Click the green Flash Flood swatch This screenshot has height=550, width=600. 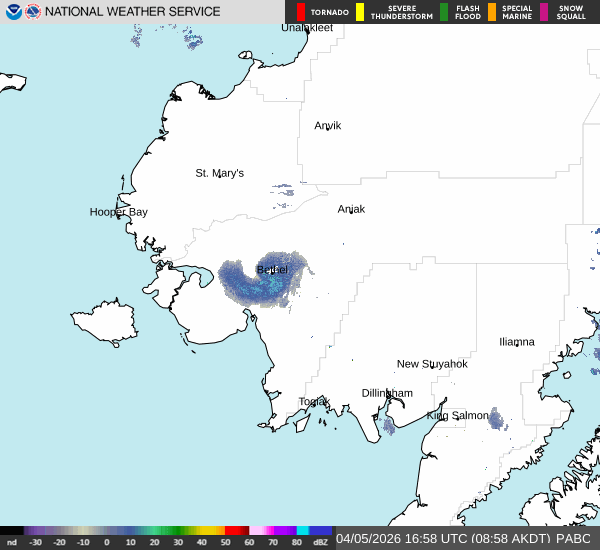coord(443,12)
